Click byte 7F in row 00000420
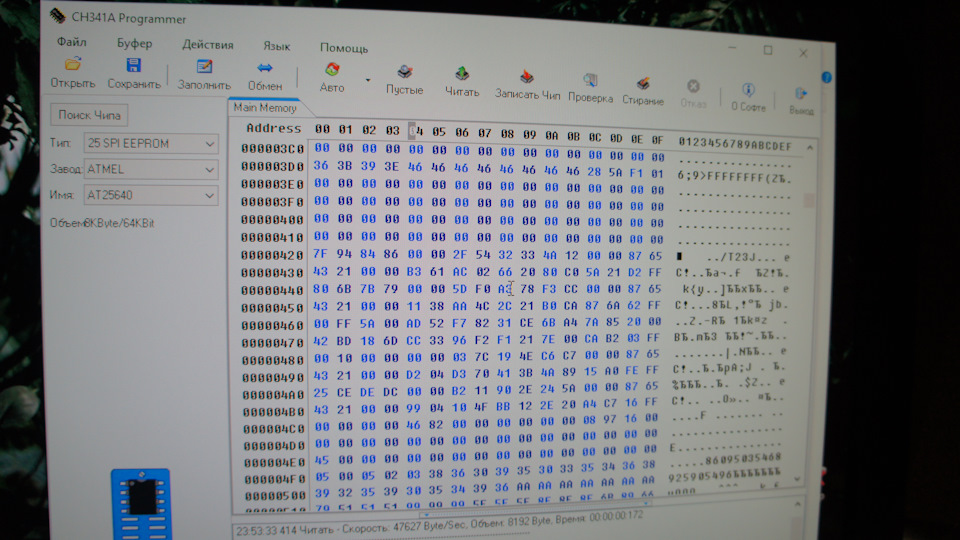Image resolution: width=960 pixels, height=540 pixels. 321,254
